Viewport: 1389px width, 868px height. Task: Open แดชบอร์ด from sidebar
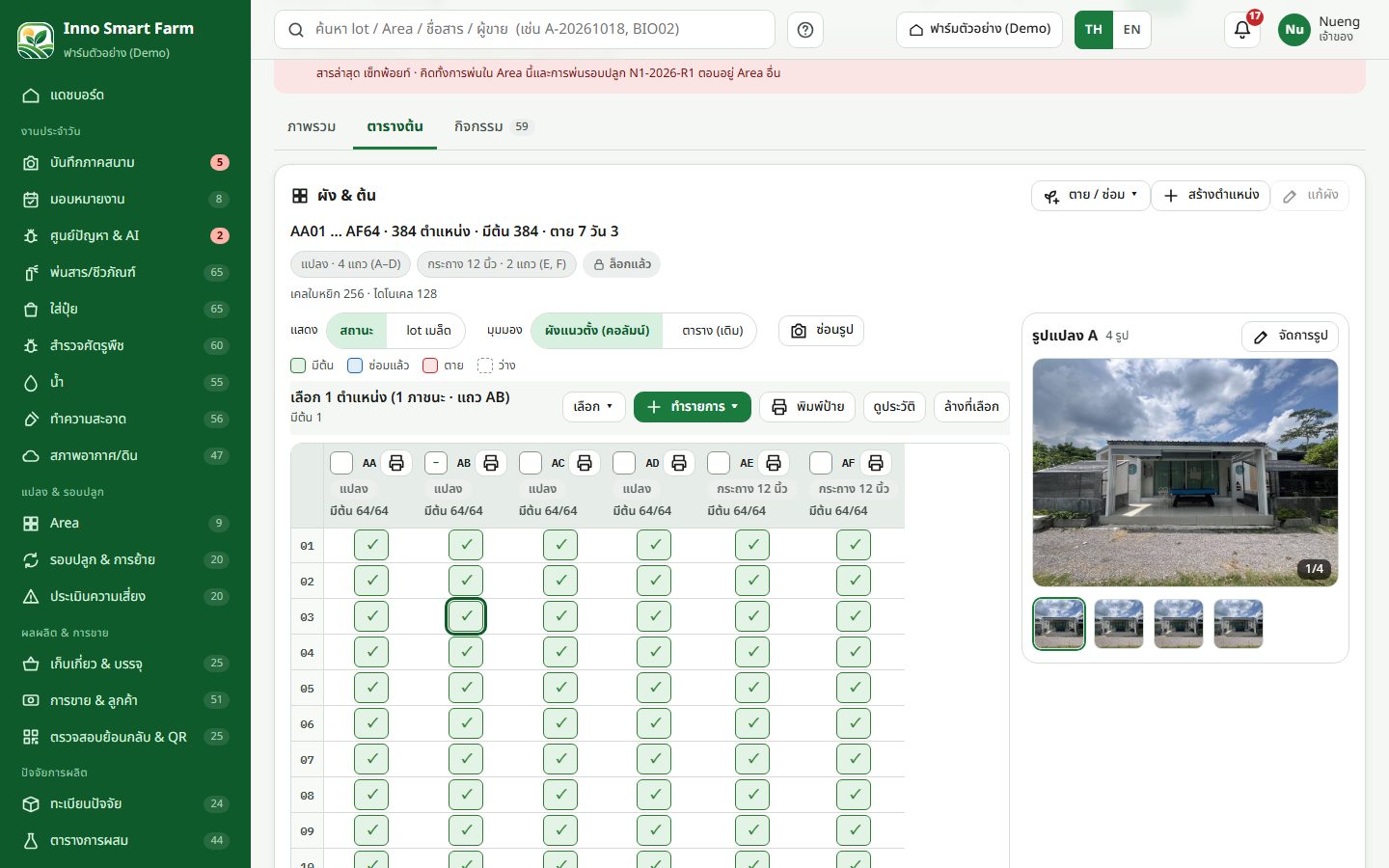coord(125,95)
